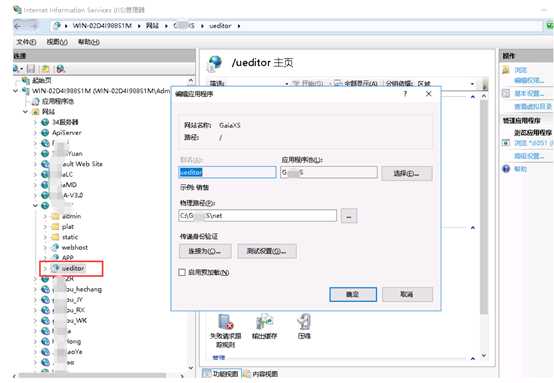
Task: Click the 应用程序池(L) text field
Action: [329, 172]
